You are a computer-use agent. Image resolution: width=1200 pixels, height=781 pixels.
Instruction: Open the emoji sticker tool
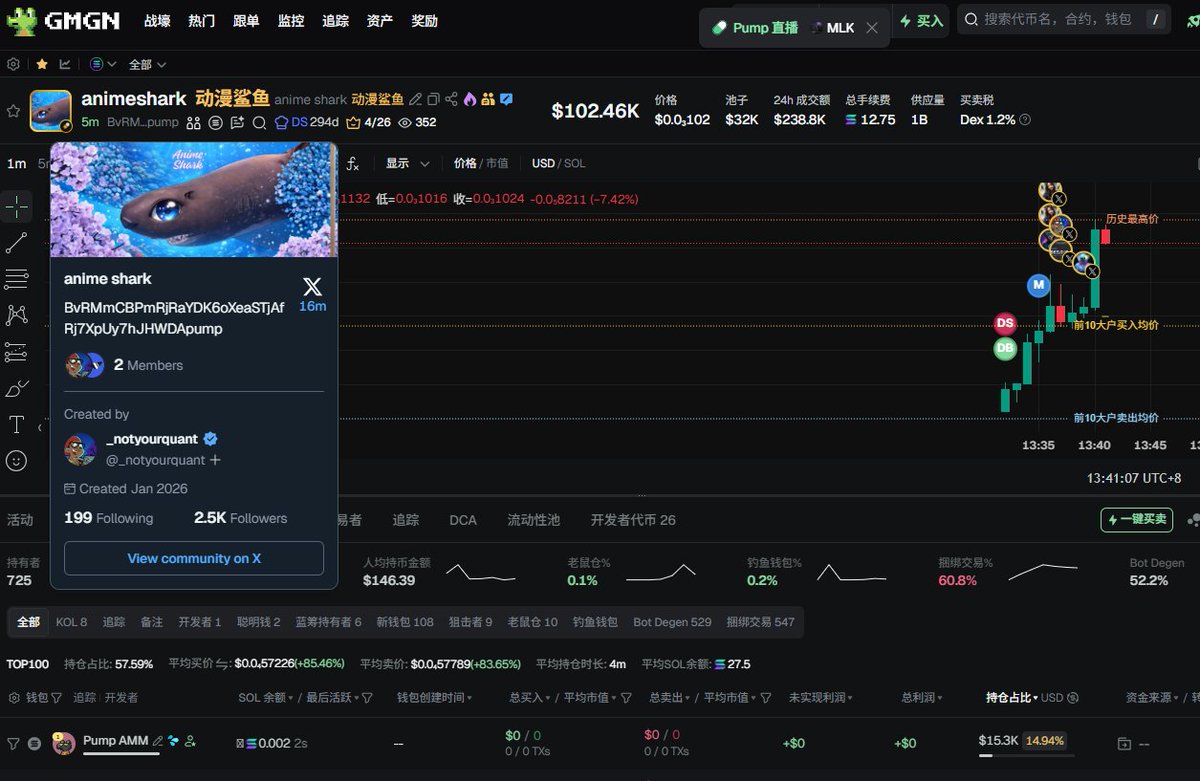16,460
